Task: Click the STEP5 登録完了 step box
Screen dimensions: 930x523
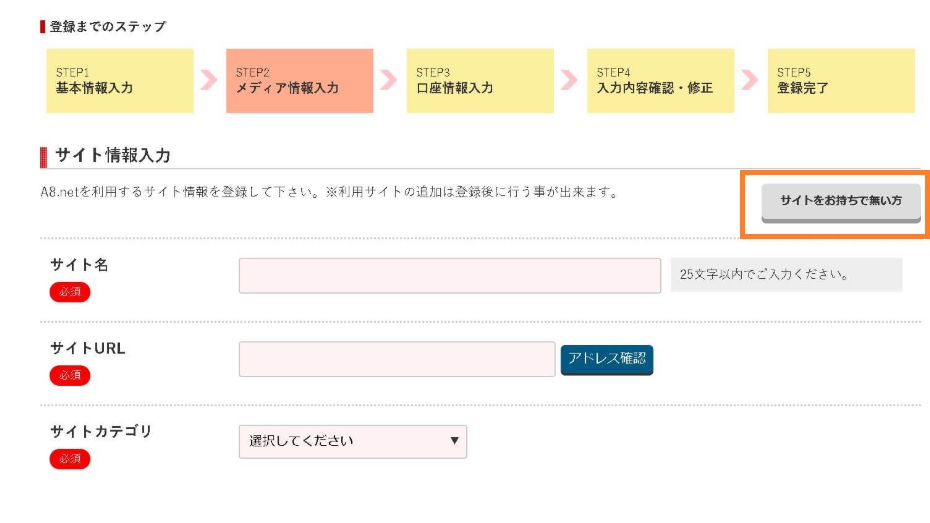Action: (840, 81)
